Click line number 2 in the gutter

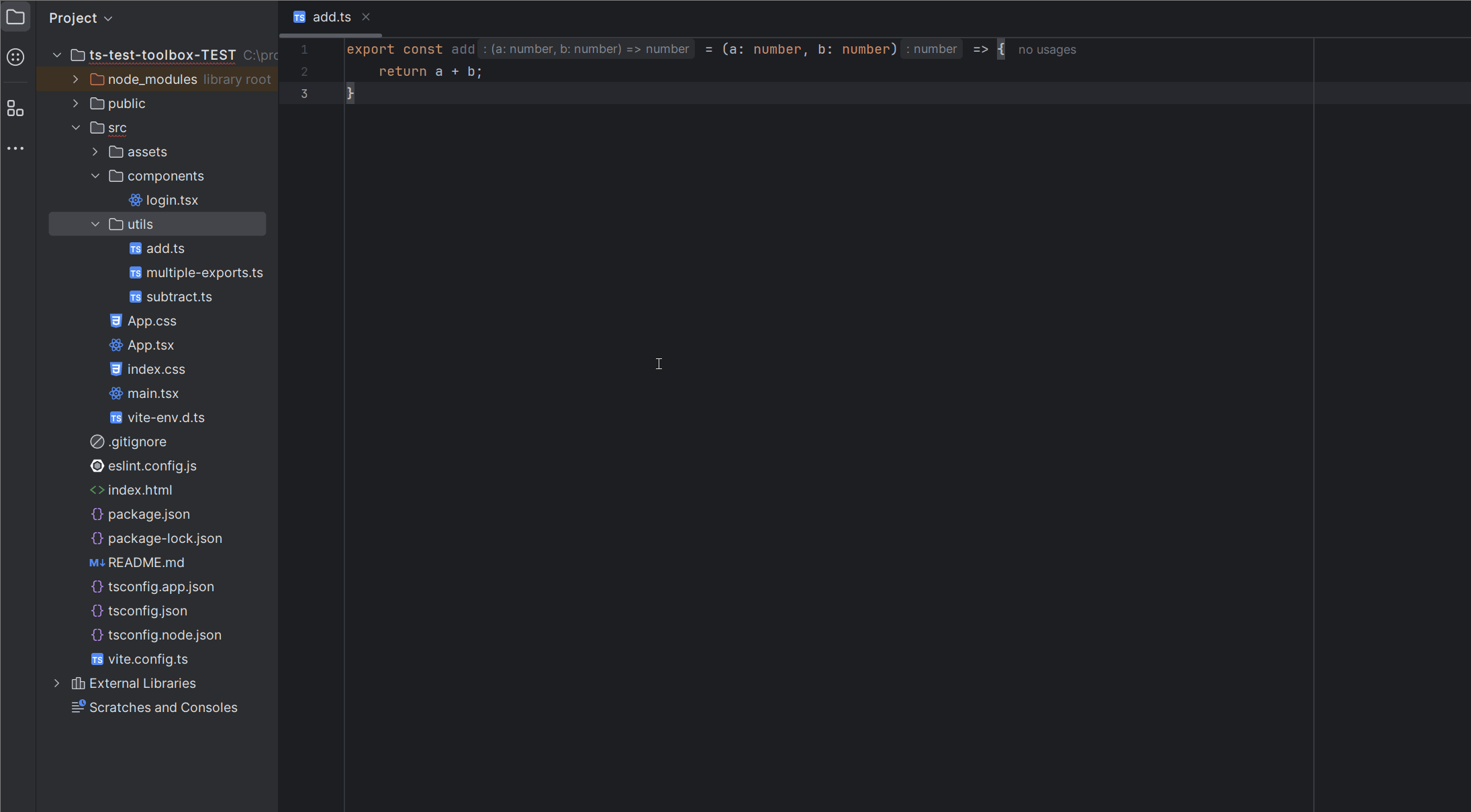pyautogui.click(x=304, y=72)
